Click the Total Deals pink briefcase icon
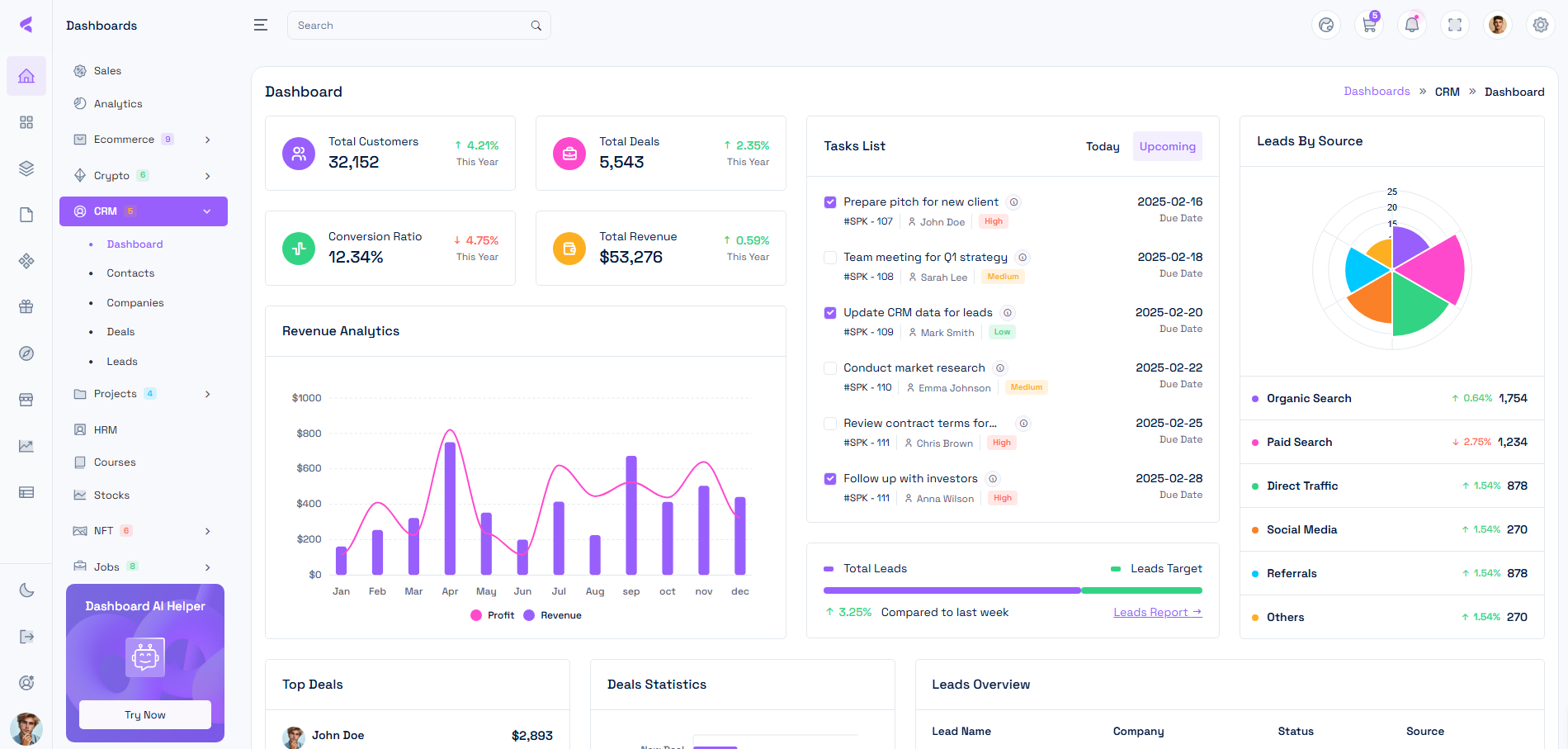This screenshot has width=1568, height=749. pos(569,154)
